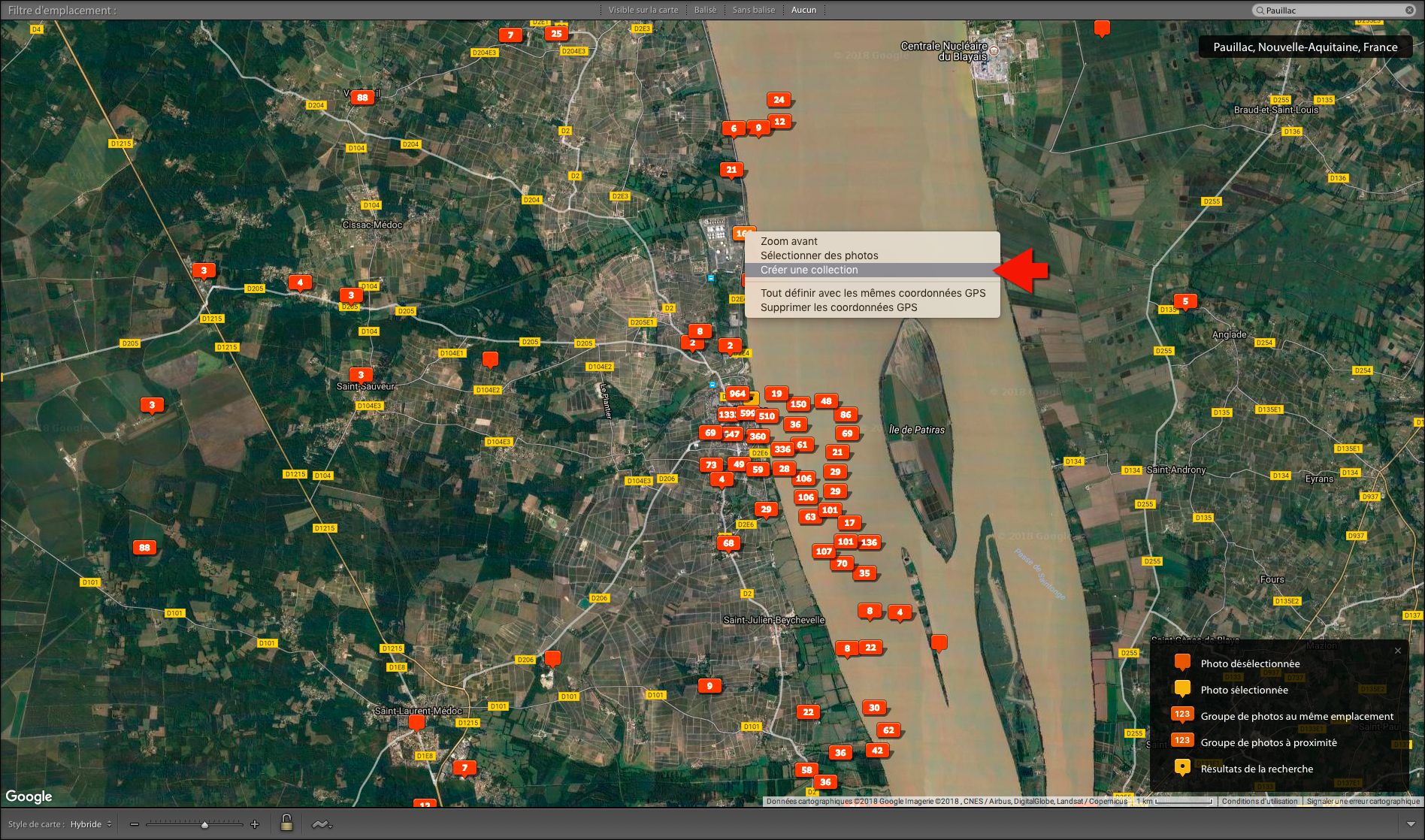Choose Créer une collection menu entry
This screenshot has height=840, width=1425.
click(x=872, y=270)
